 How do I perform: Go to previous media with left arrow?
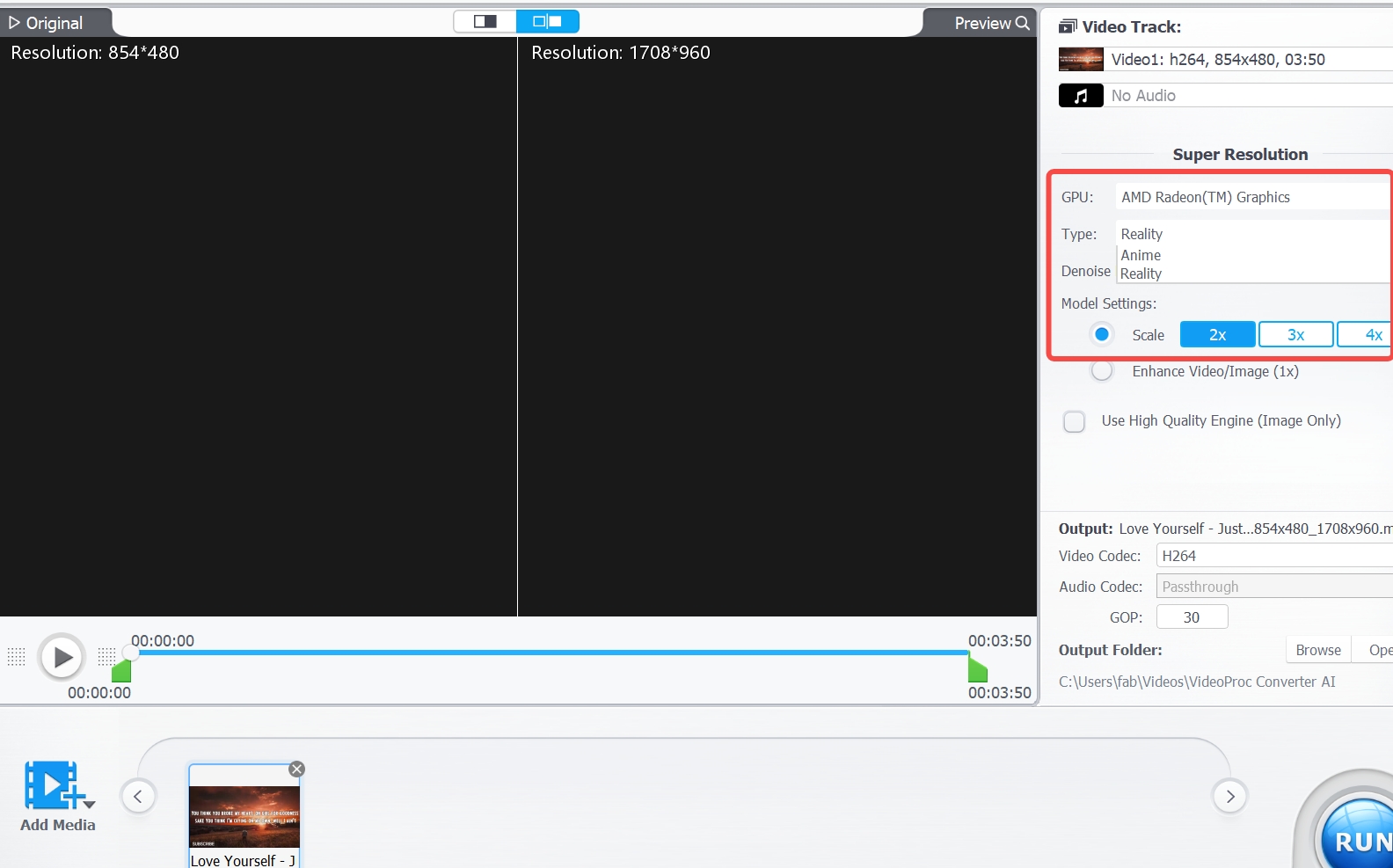pos(138,797)
